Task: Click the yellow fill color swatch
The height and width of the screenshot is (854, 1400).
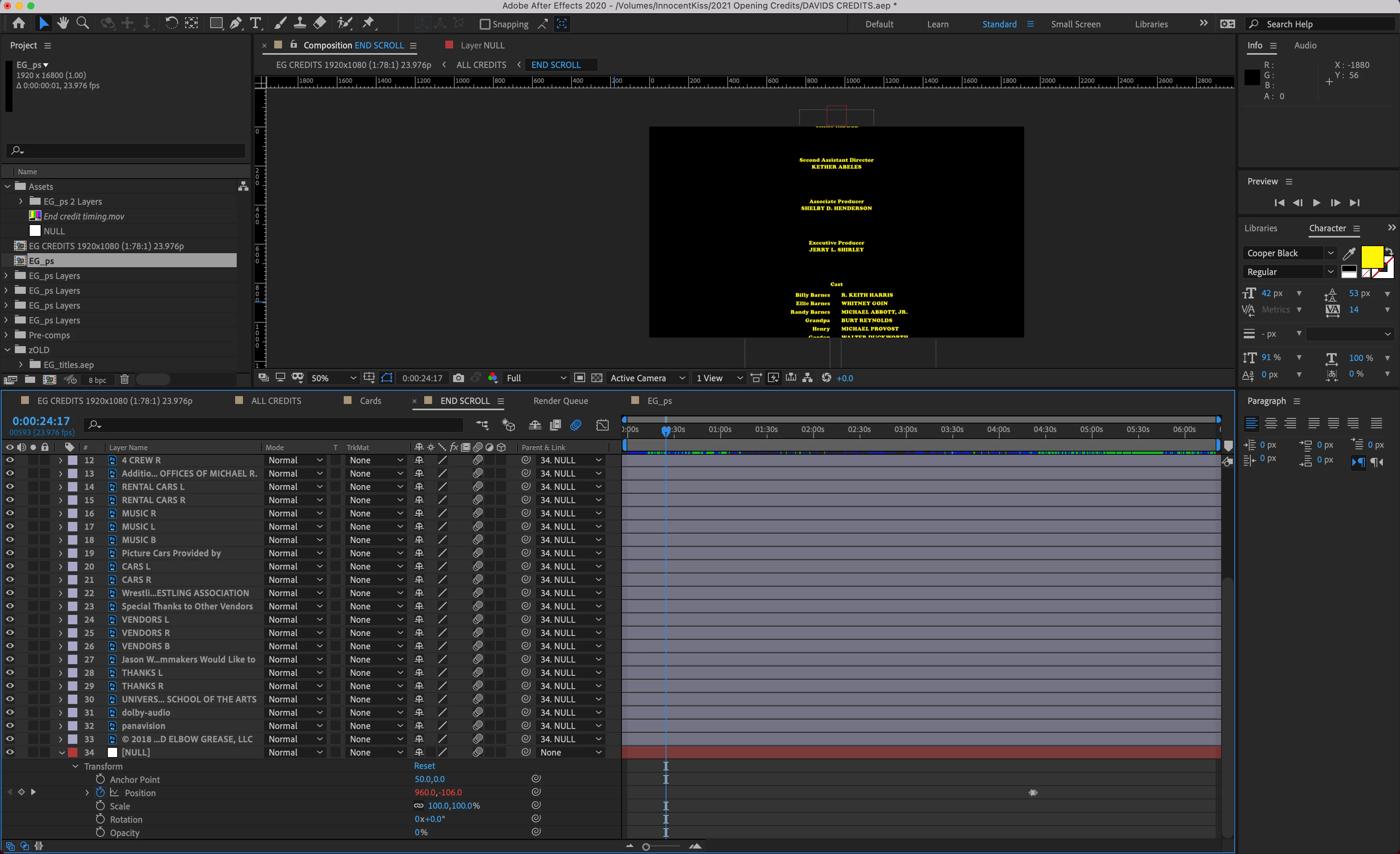Action: click(1371, 257)
